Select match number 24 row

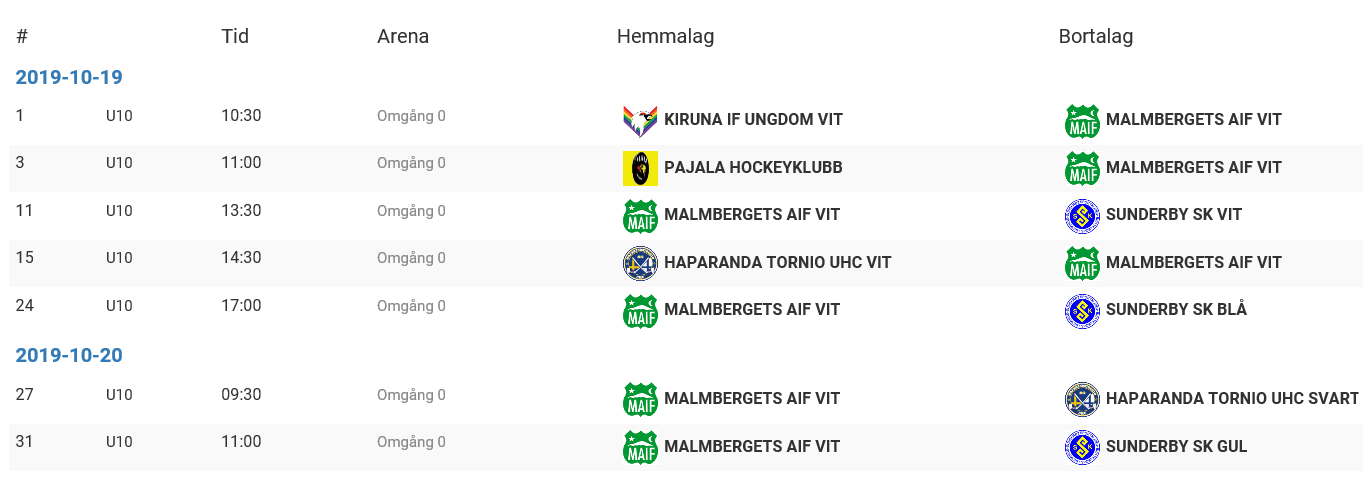(25, 306)
